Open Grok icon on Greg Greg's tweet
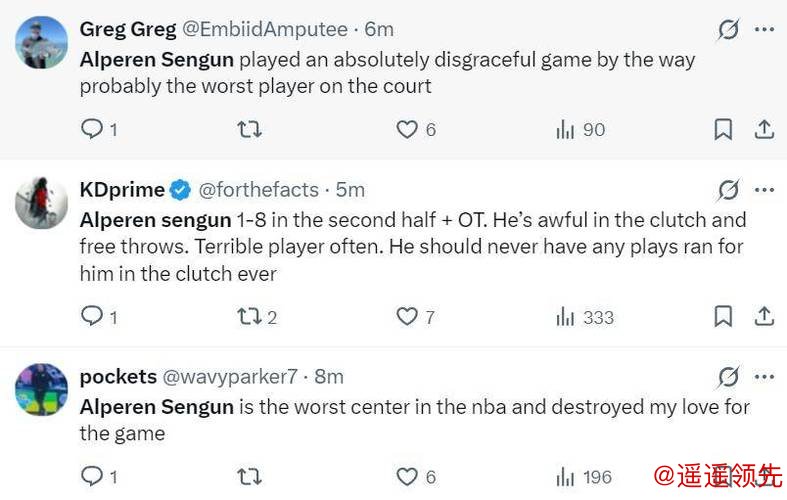The height and width of the screenshot is (500, 787). point(728,30)
